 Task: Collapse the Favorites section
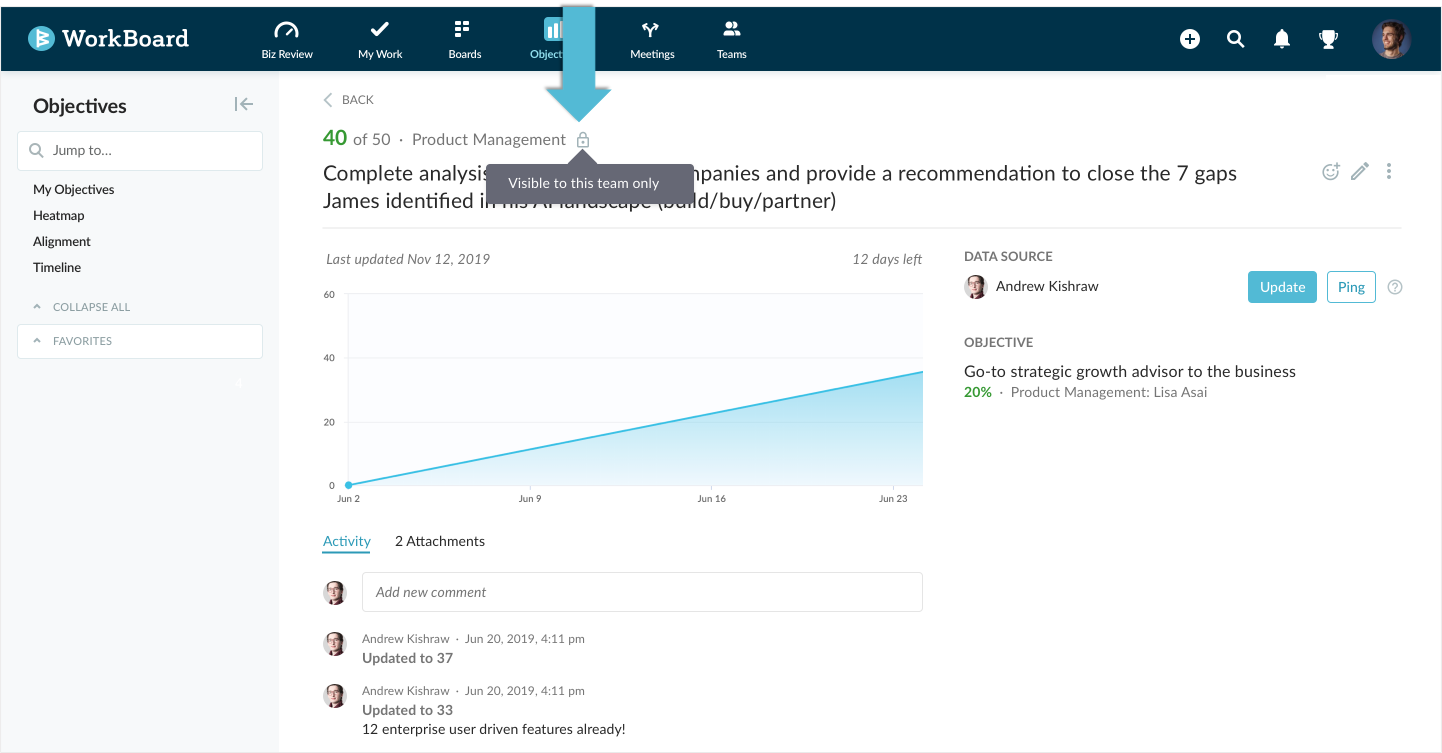pyautogui.click(x=140, y=341)
